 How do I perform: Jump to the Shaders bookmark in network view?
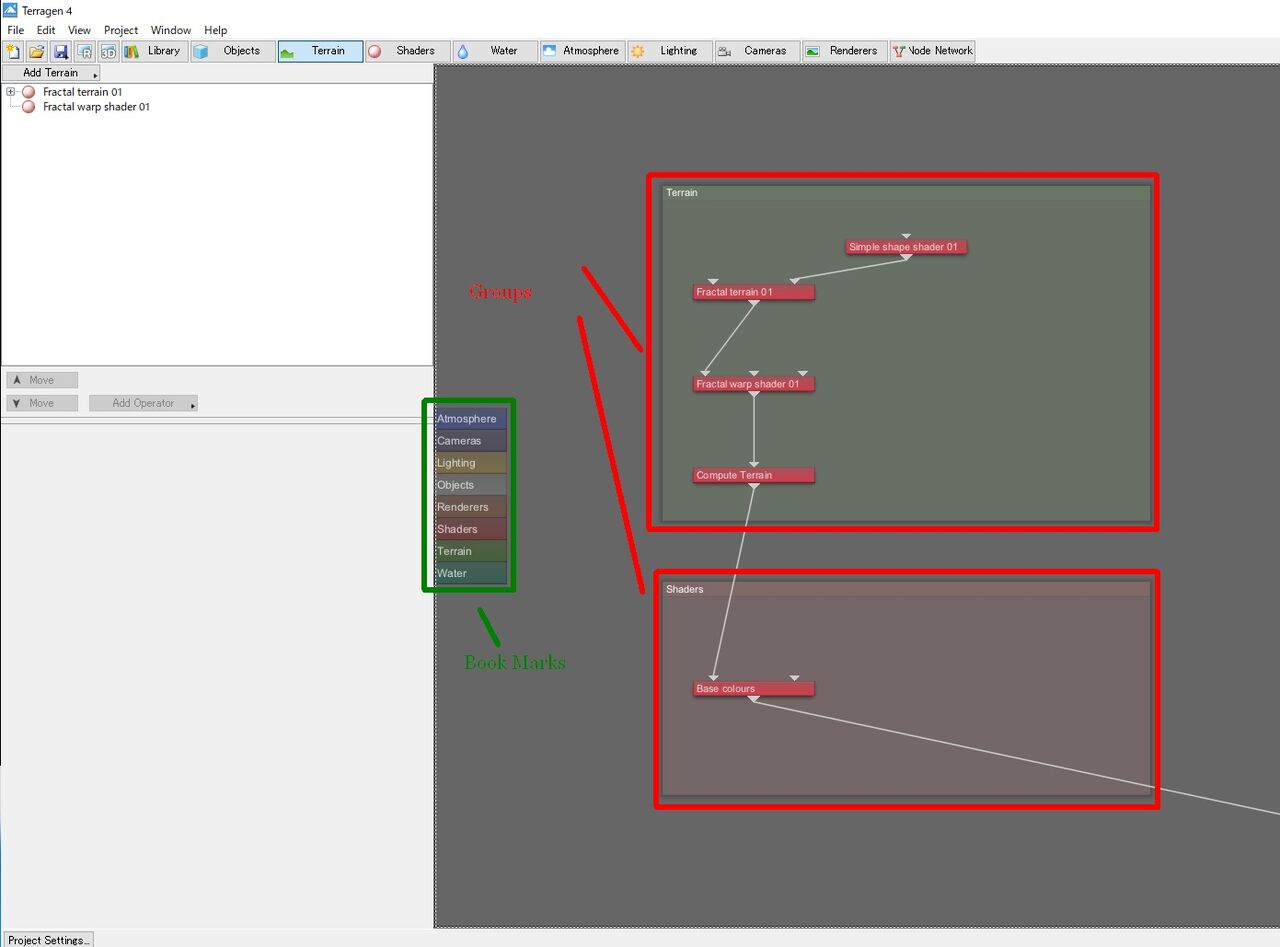coord(470,529)
